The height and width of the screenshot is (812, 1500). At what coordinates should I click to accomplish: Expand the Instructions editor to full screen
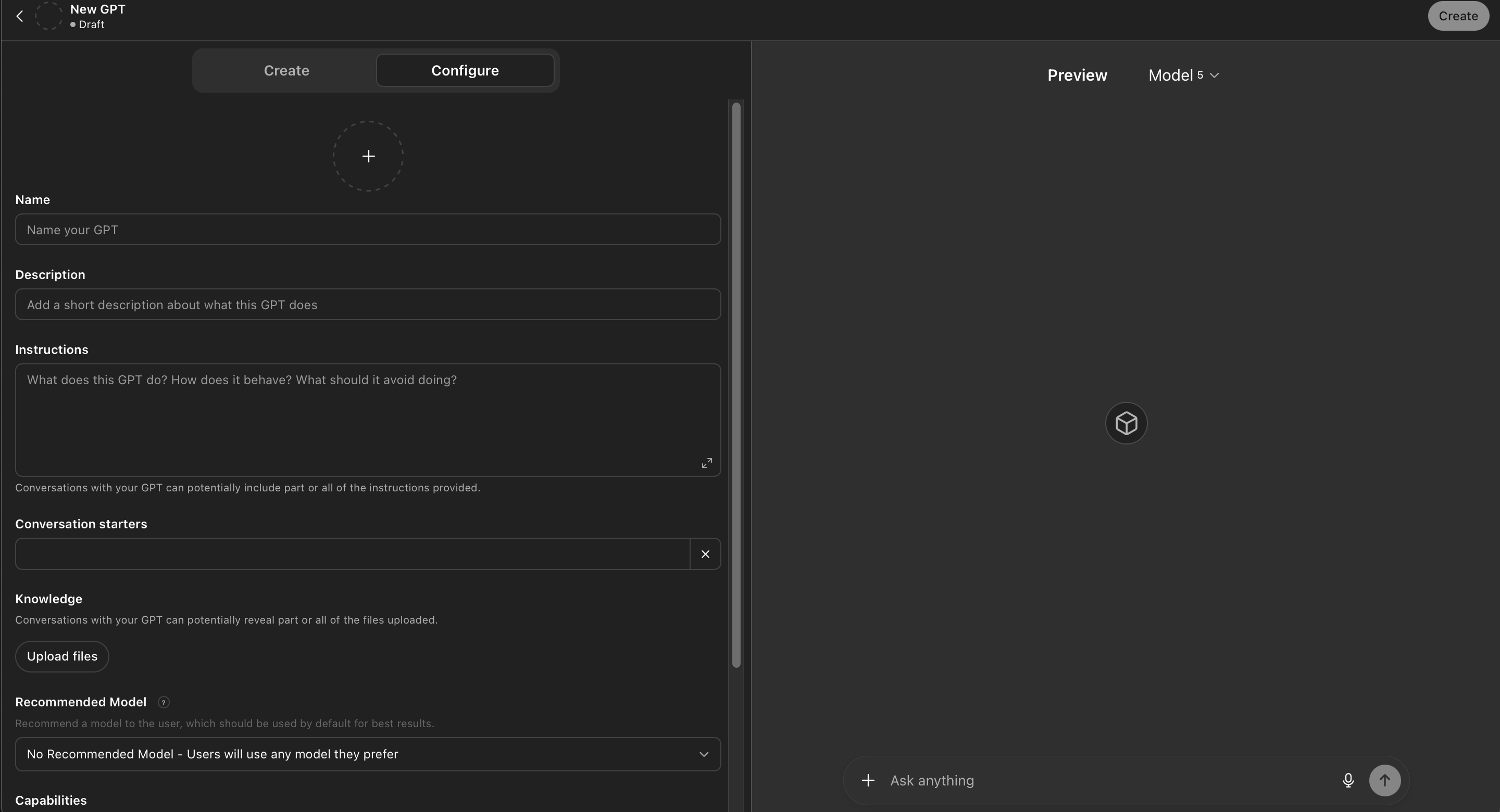706,462
